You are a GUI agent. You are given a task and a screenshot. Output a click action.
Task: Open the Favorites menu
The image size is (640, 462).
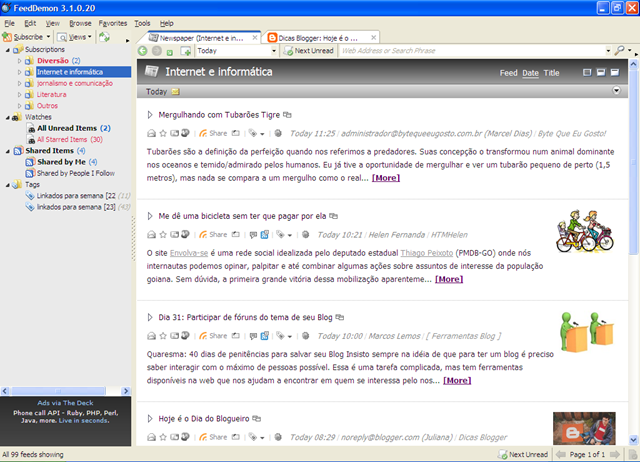click(x=113, y=23)
